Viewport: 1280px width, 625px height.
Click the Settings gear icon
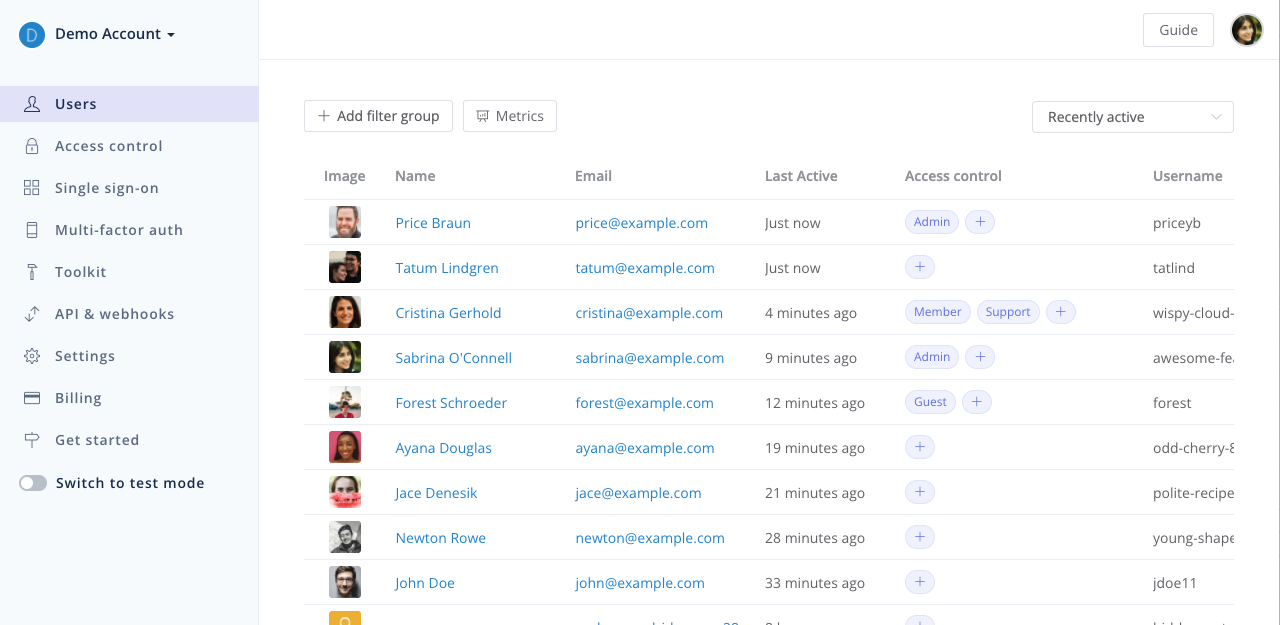click(33, 355)
